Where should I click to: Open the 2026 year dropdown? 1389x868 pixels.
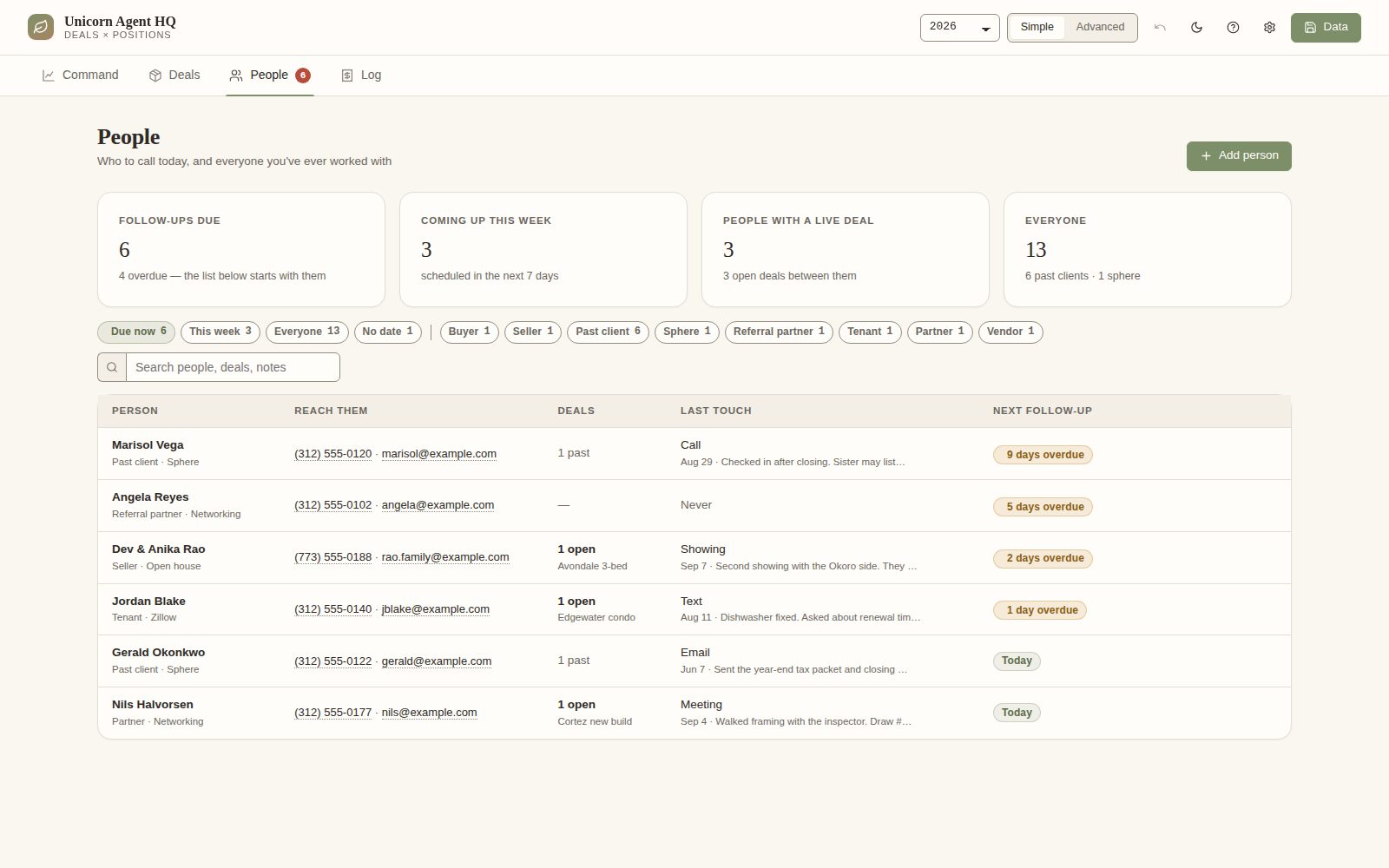point(959,28)
